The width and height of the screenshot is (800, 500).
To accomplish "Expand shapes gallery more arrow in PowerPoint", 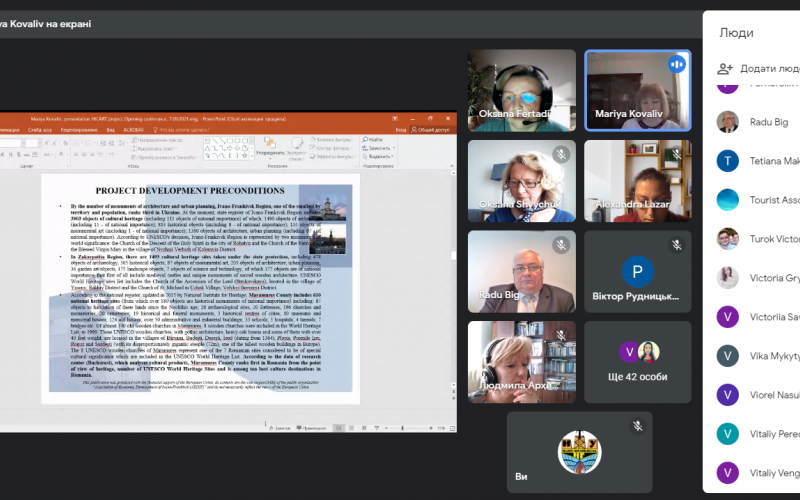I will 252,157.
